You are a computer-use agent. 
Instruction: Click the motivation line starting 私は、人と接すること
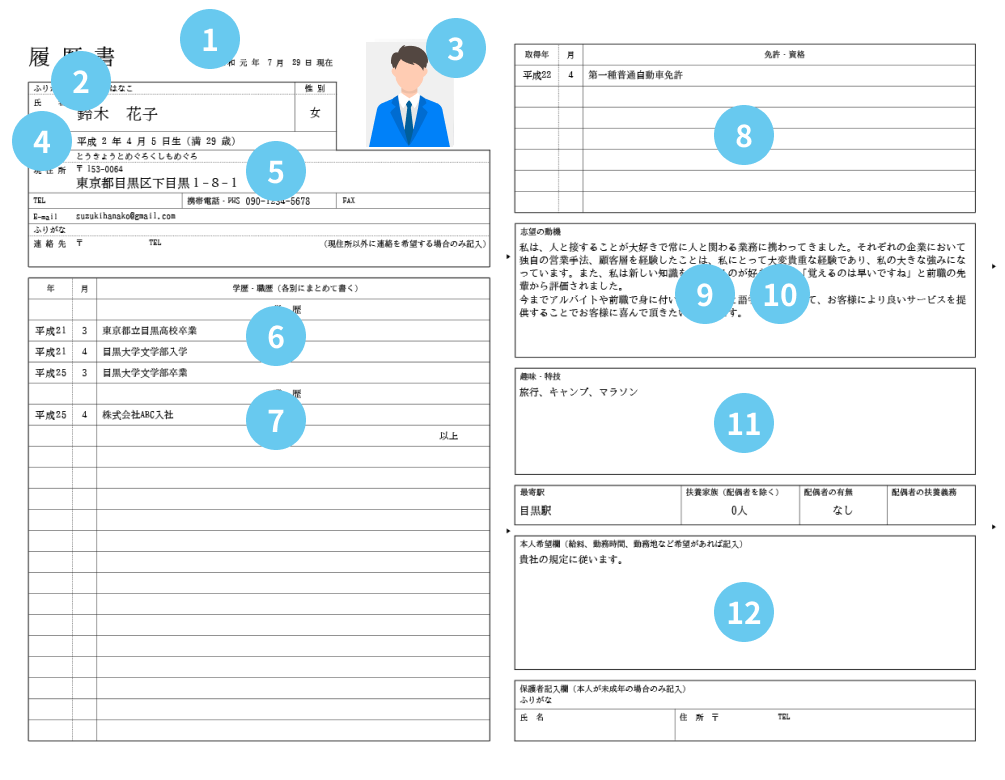coord(742,247)
